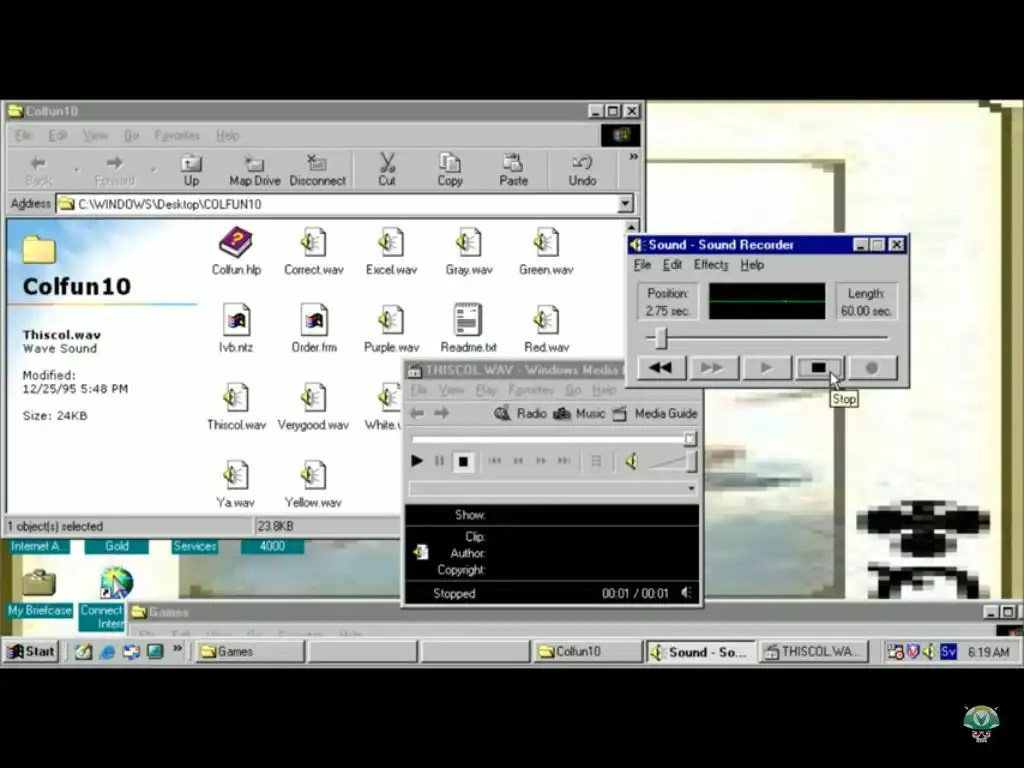Click the Undo toolbar button
1024x768 pixels.
point(582,170)
